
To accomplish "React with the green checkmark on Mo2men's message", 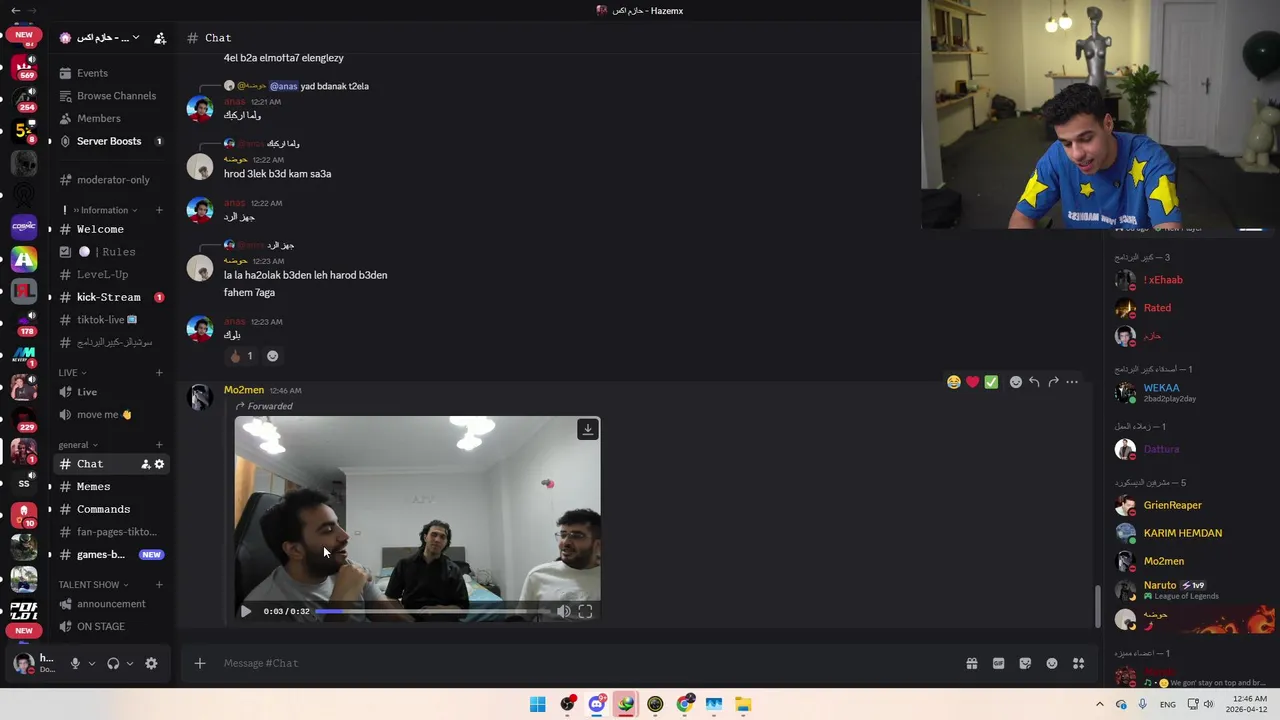I will click(x=991, y=382).
